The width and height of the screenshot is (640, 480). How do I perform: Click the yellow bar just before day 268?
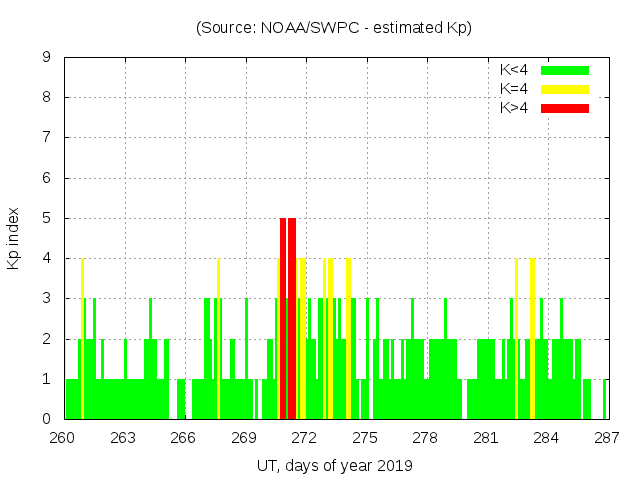(218, 340)
